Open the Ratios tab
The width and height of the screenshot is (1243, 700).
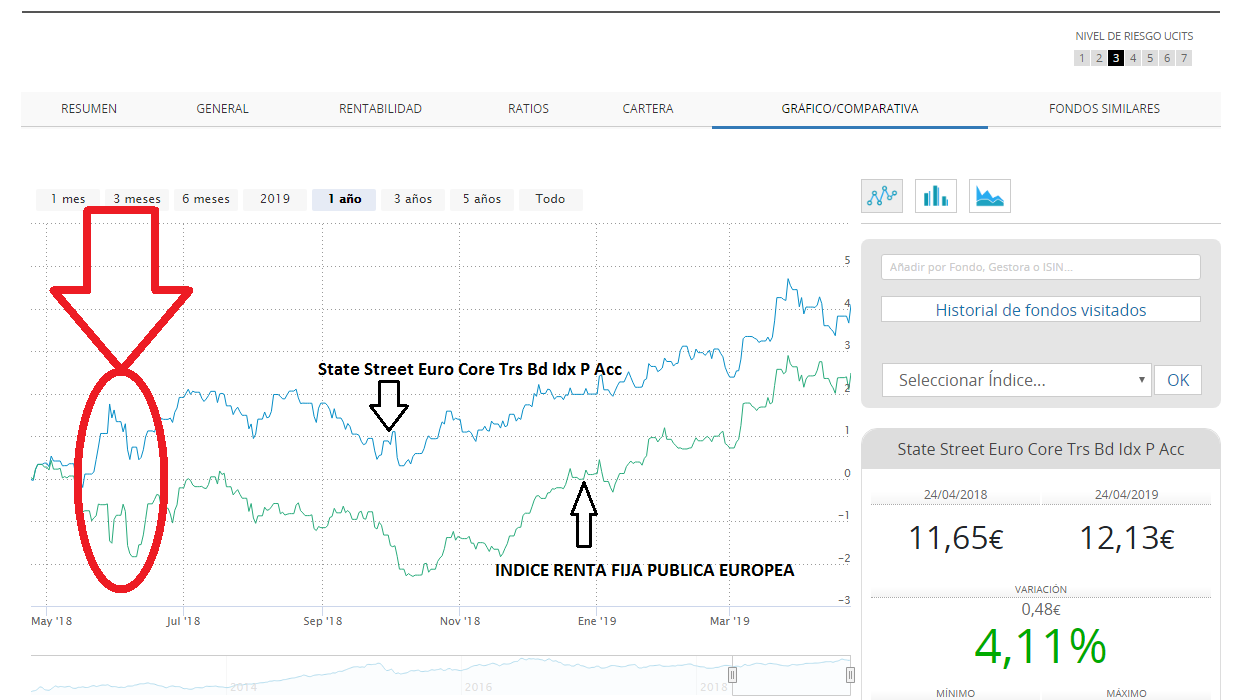tap(528, 109)
